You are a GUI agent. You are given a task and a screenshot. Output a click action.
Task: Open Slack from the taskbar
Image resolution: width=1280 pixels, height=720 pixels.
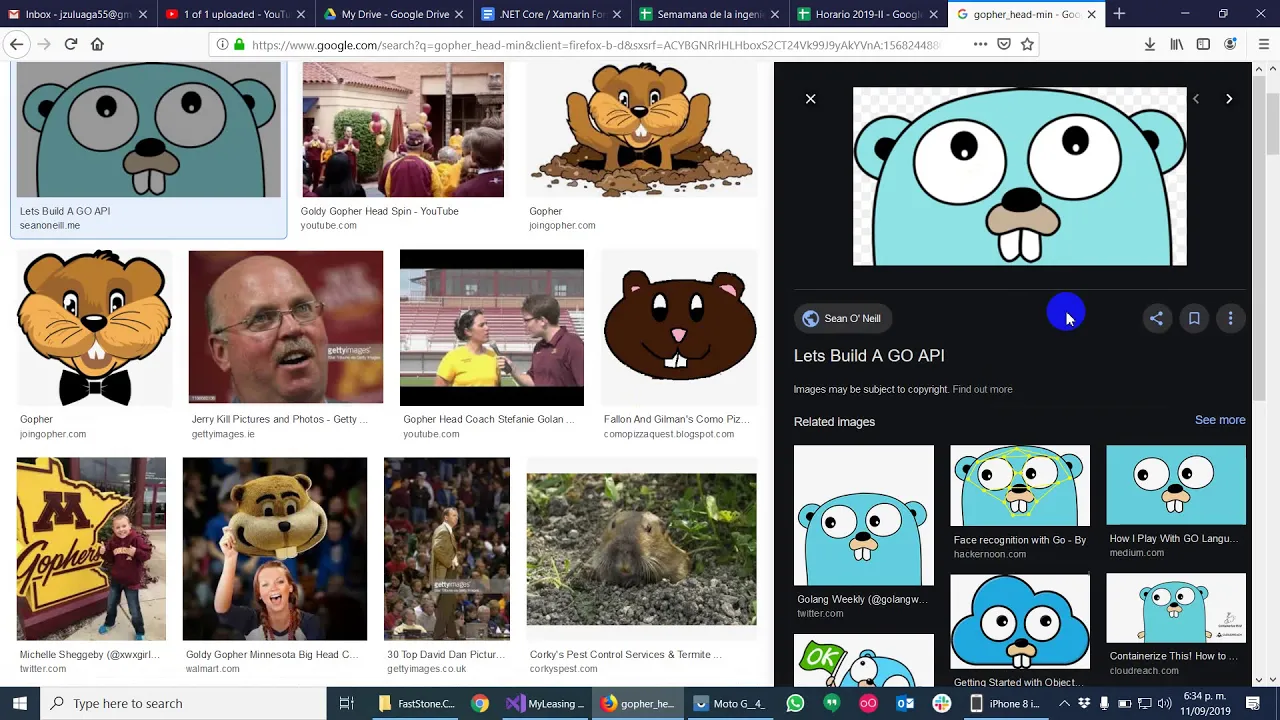(941, 703)
